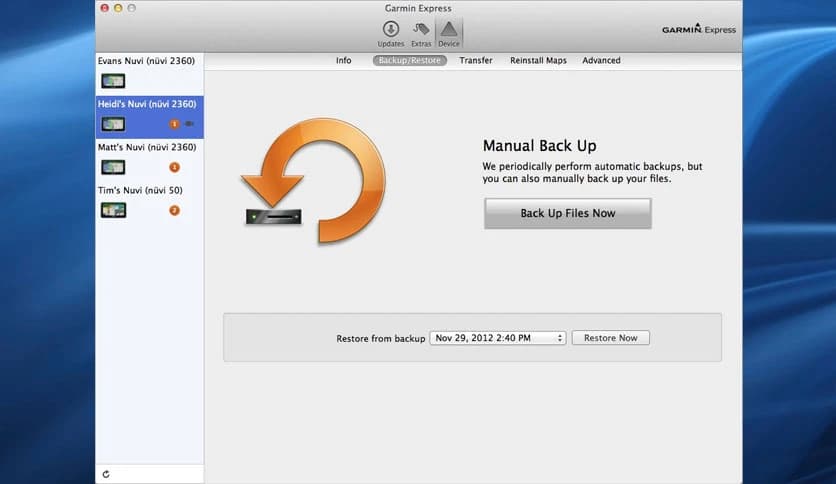Close the Garmin Express window
Screen dimensions: 836x484
104,8
